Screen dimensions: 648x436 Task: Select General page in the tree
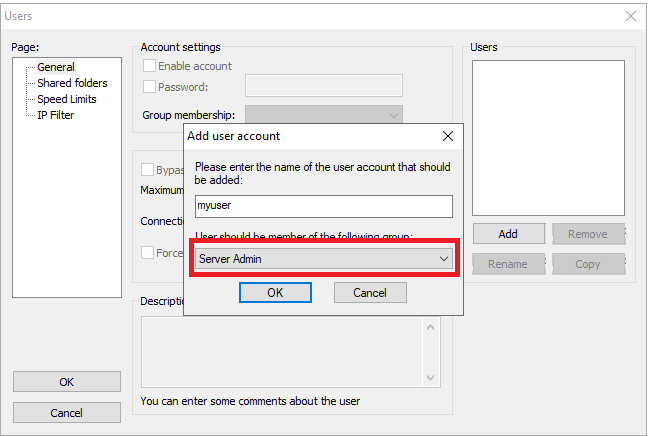pos(56,67)
